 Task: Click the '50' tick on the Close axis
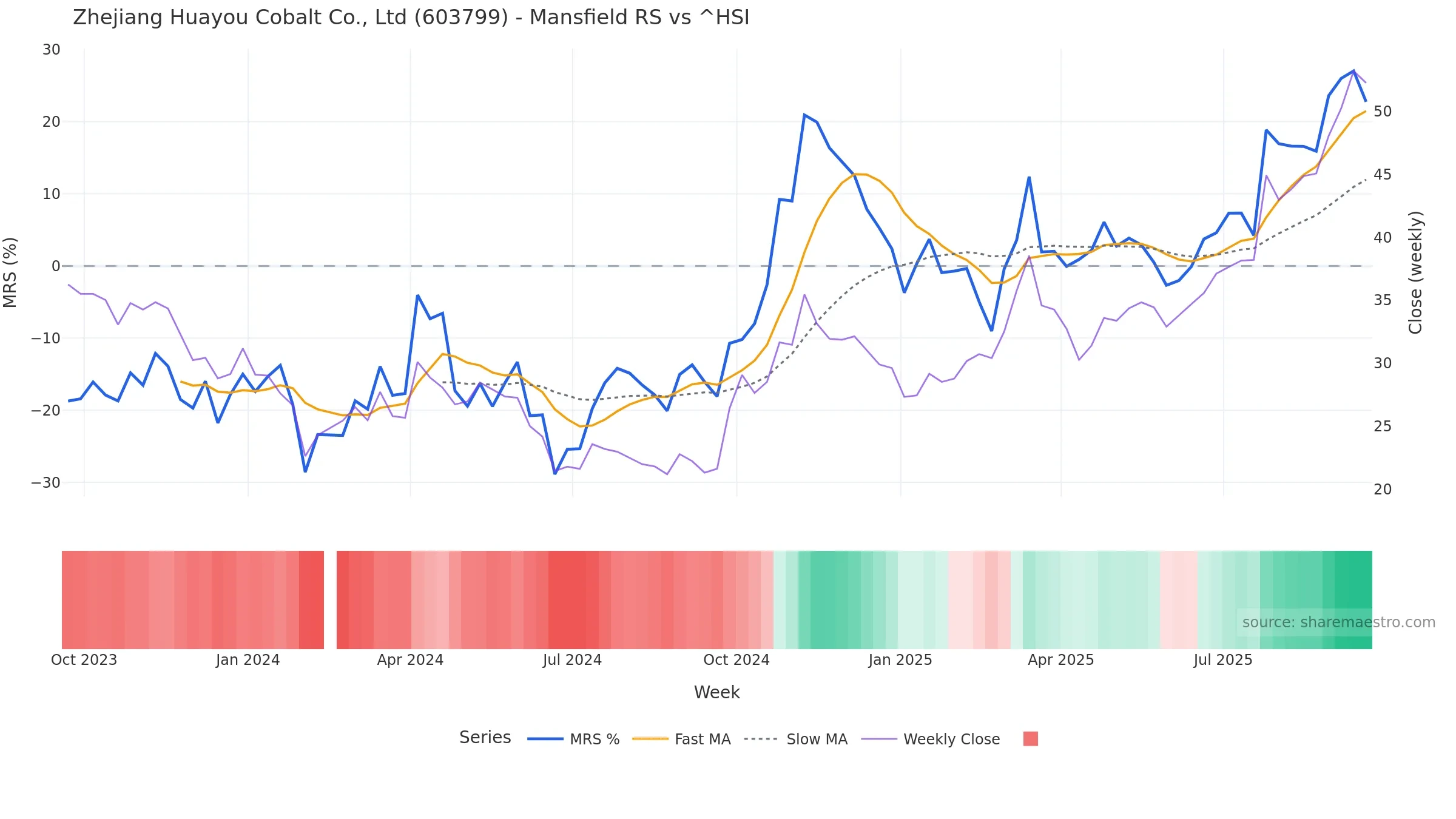tap(1383, 112)
